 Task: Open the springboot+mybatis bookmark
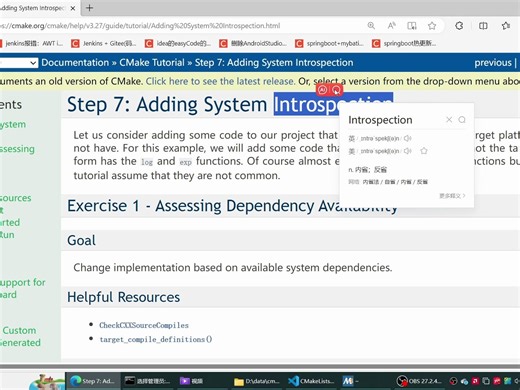pyautogui.click(x=329, y=43)
